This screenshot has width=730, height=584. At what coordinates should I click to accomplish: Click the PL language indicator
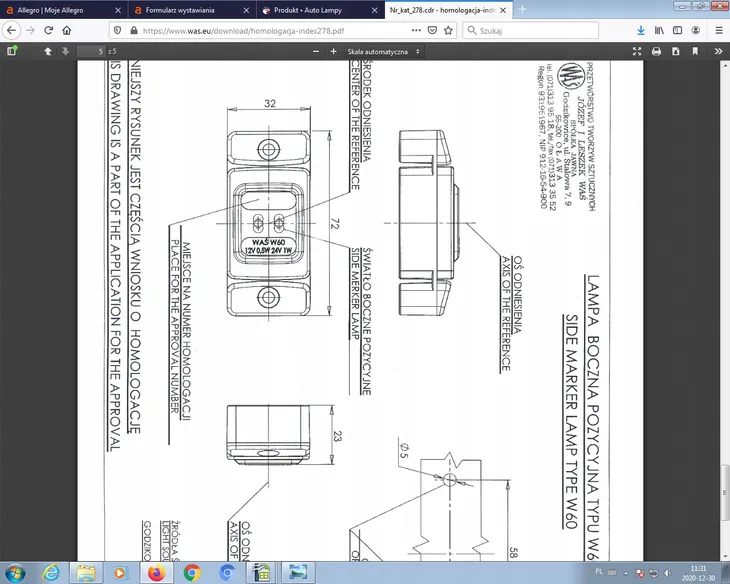599,571
